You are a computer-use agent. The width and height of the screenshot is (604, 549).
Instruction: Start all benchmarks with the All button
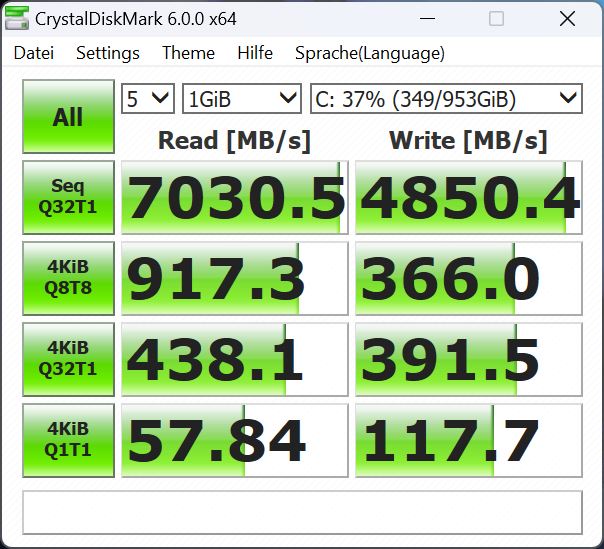(x=69, y=116)
